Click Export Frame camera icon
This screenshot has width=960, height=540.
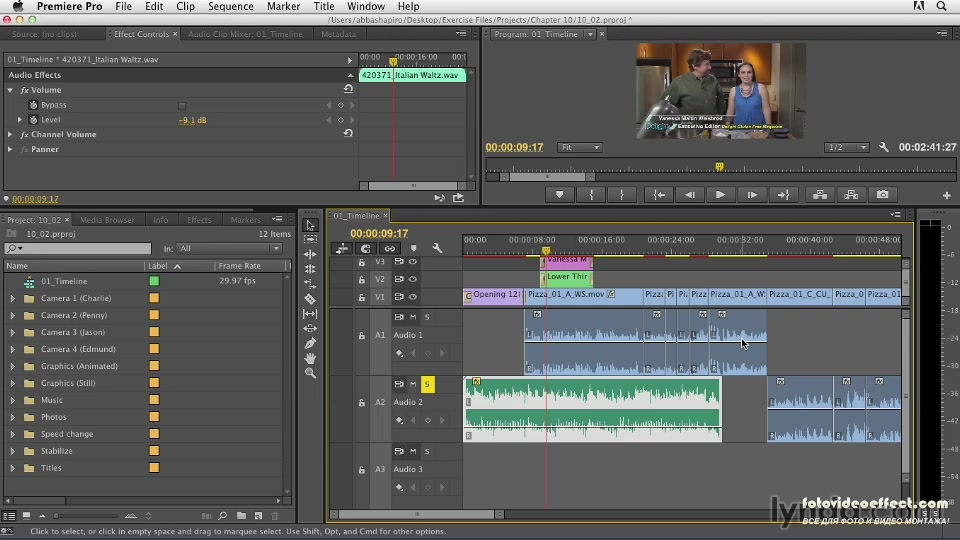pyautogui.click(x=882, y=195)
